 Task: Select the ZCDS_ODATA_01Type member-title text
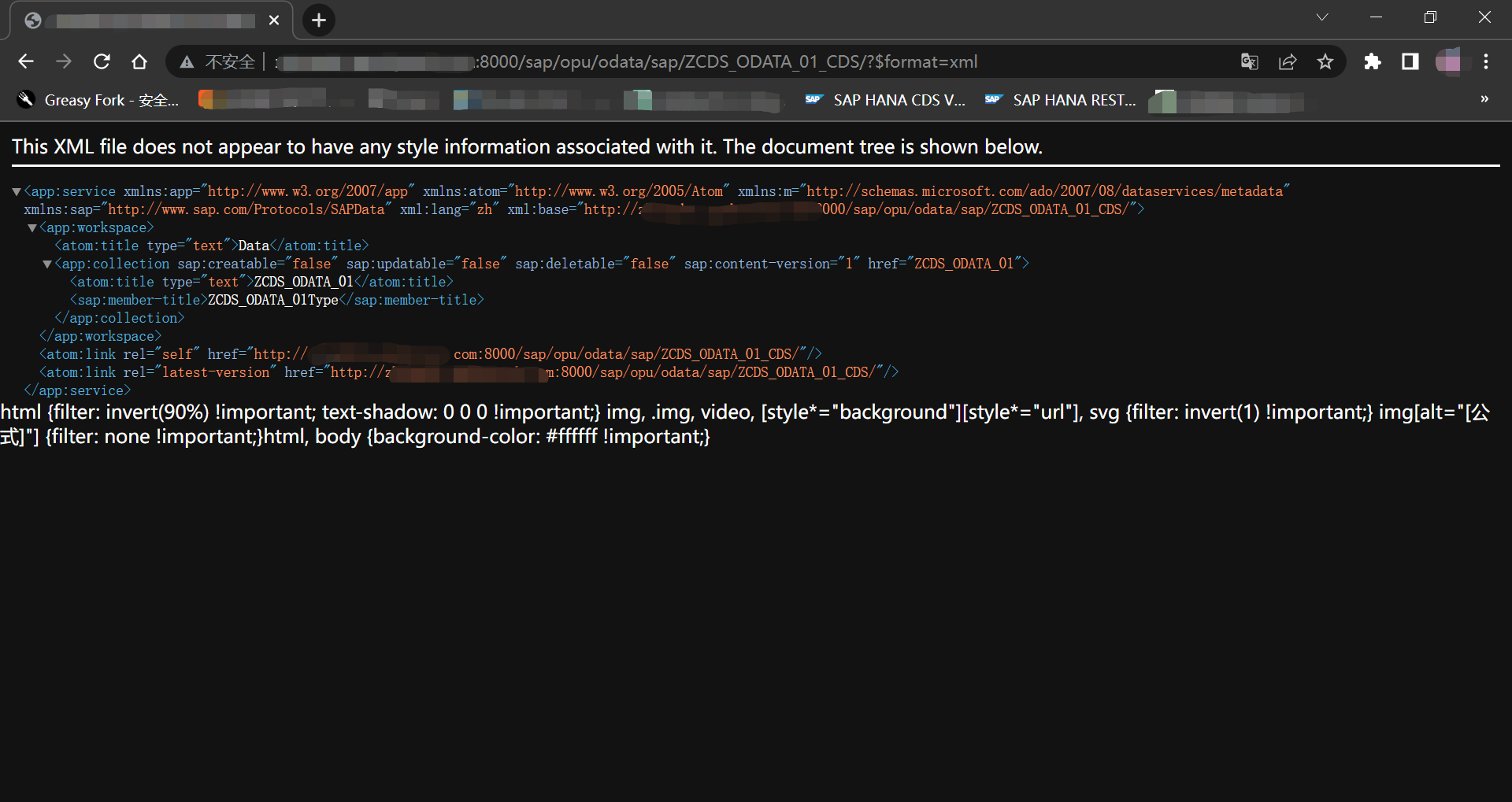273,300
